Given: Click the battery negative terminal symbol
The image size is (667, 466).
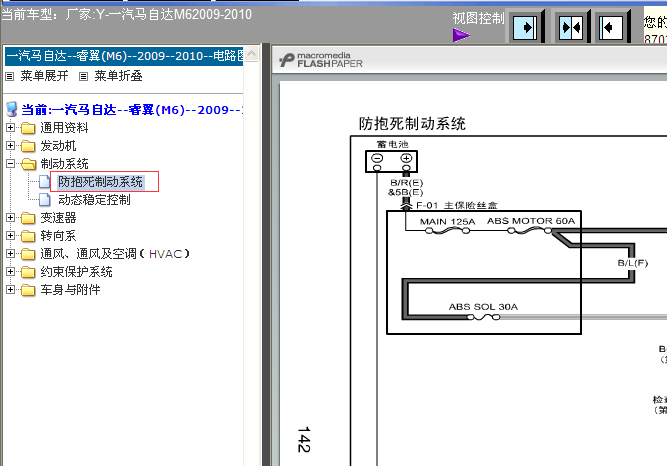Looking at the screenshot, I should [377, 158].
